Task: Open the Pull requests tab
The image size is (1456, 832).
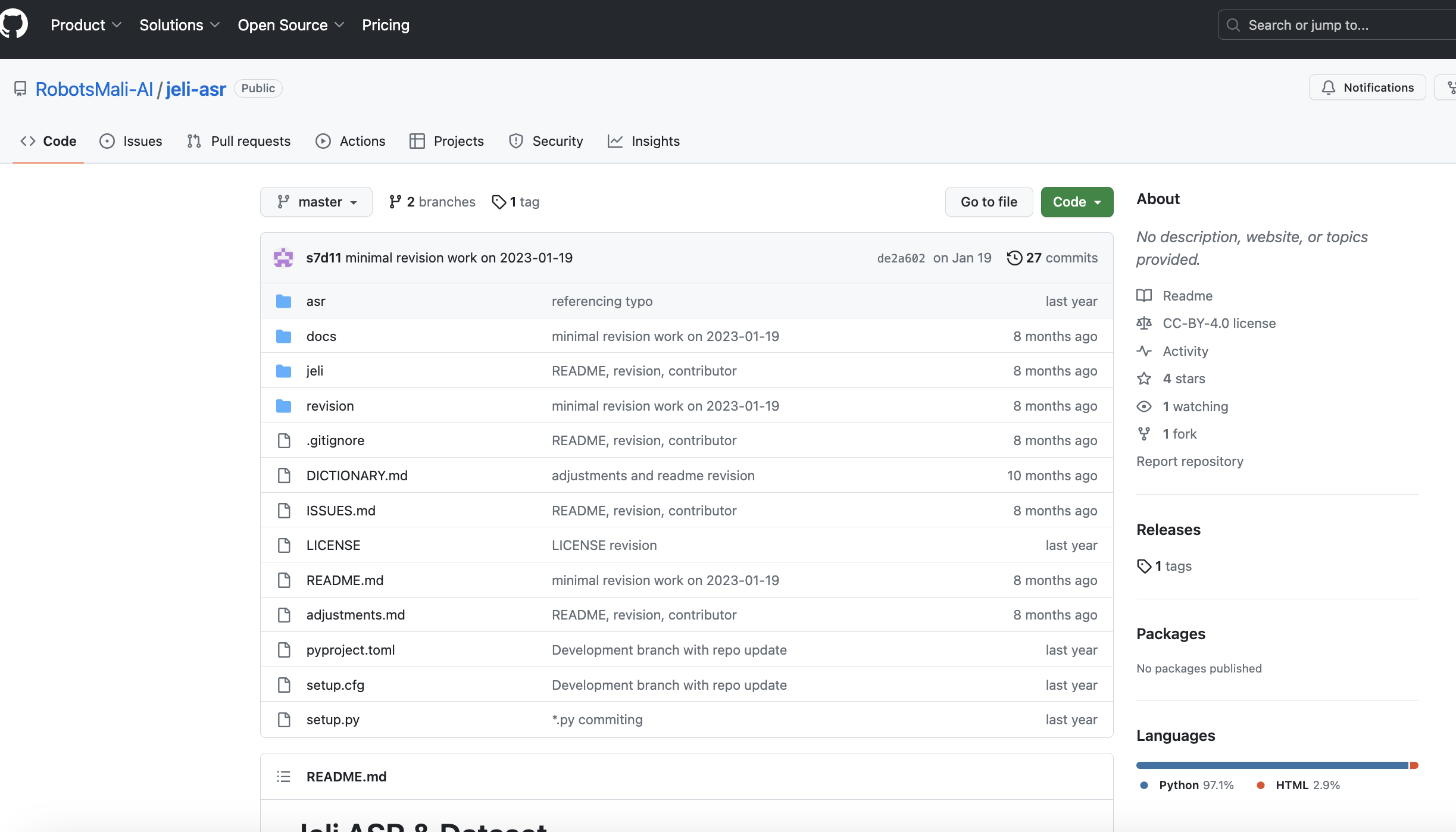Action: coord(239,141)
